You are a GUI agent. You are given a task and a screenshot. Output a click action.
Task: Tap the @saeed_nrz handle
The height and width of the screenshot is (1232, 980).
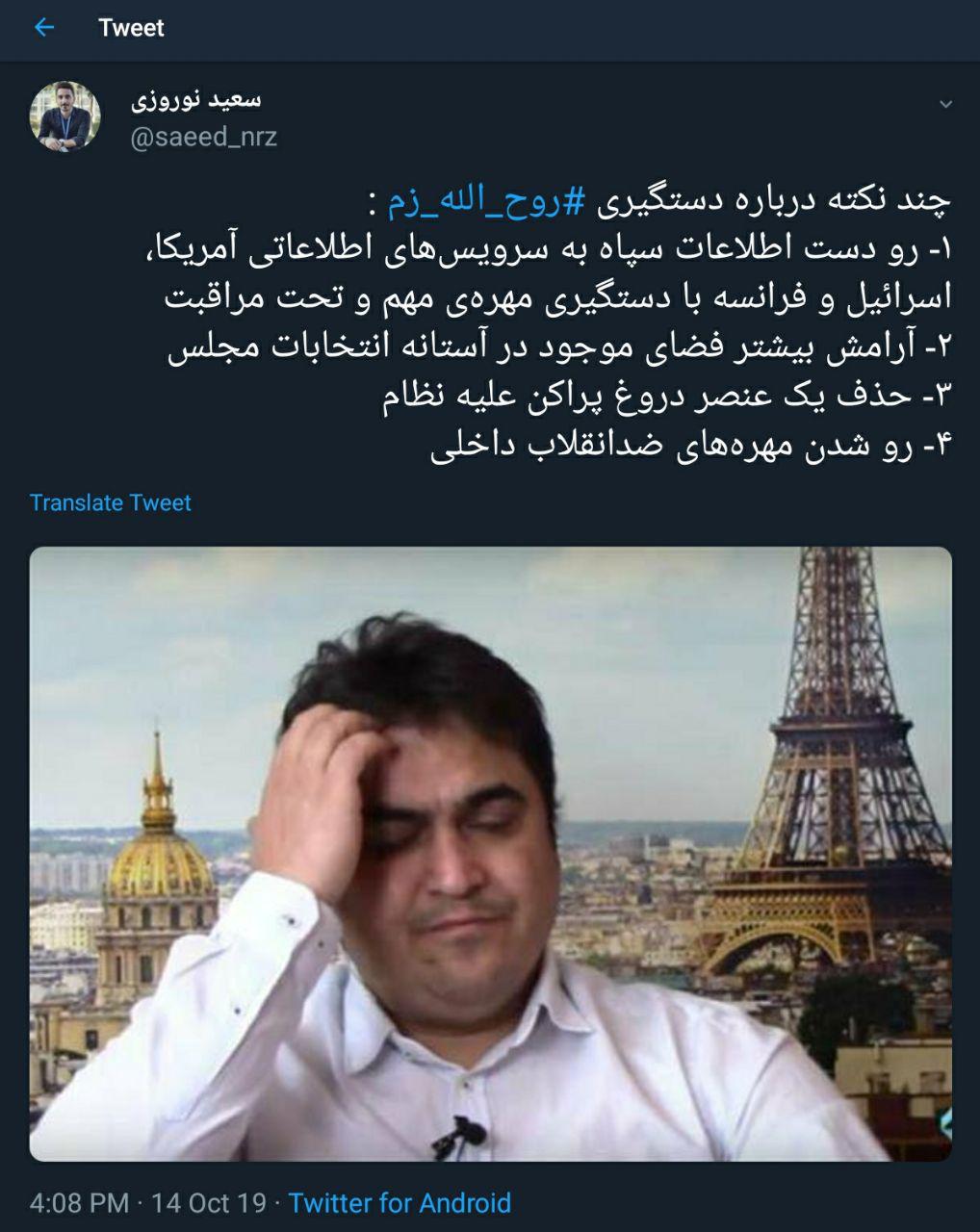(x=203, y=138)
